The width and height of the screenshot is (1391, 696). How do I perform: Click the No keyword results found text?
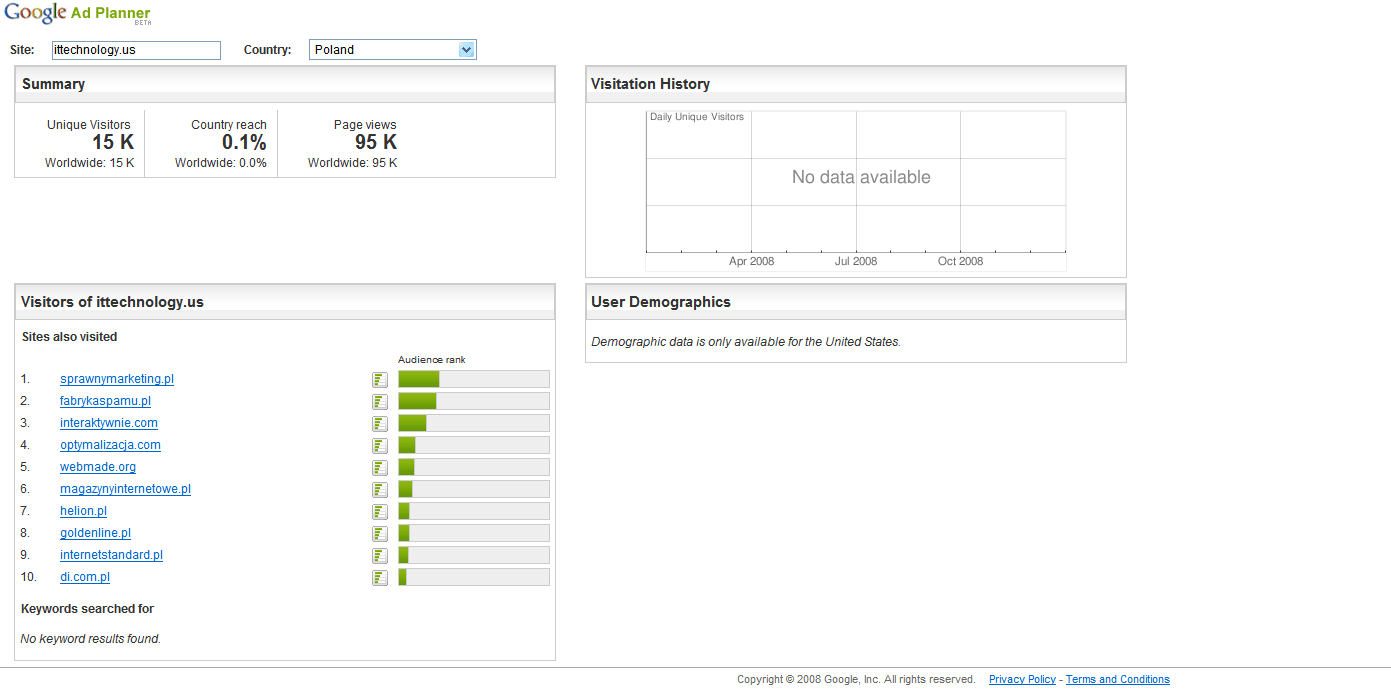91,639
